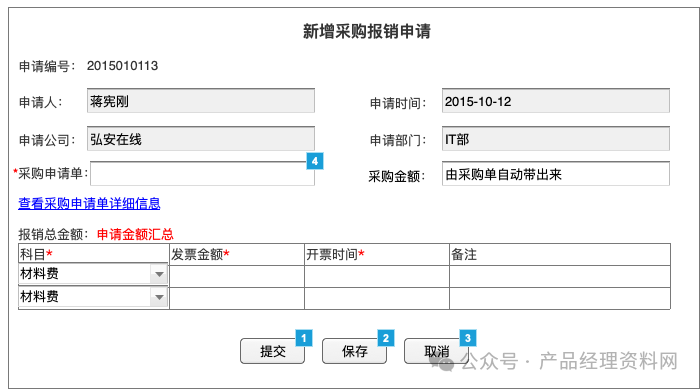Click the 采购金额 field
Screen dimensions: 700x389
click(556, 173)
